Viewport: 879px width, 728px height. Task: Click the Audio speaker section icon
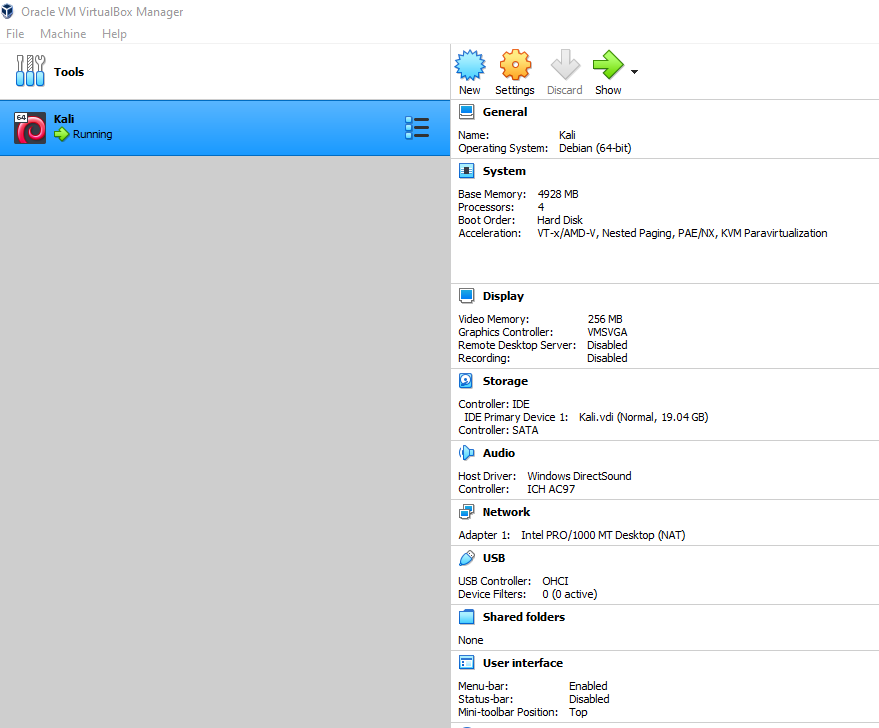(x=466, y=453)
